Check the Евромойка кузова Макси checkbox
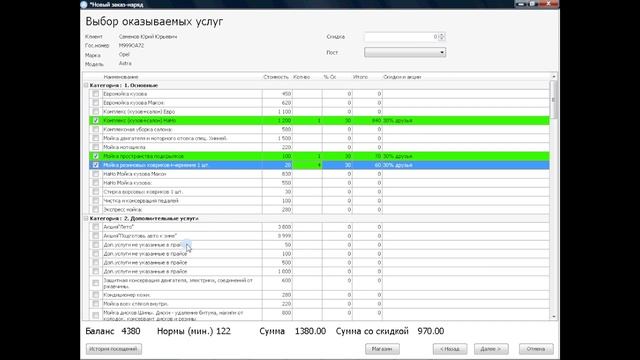 point(96,103)
